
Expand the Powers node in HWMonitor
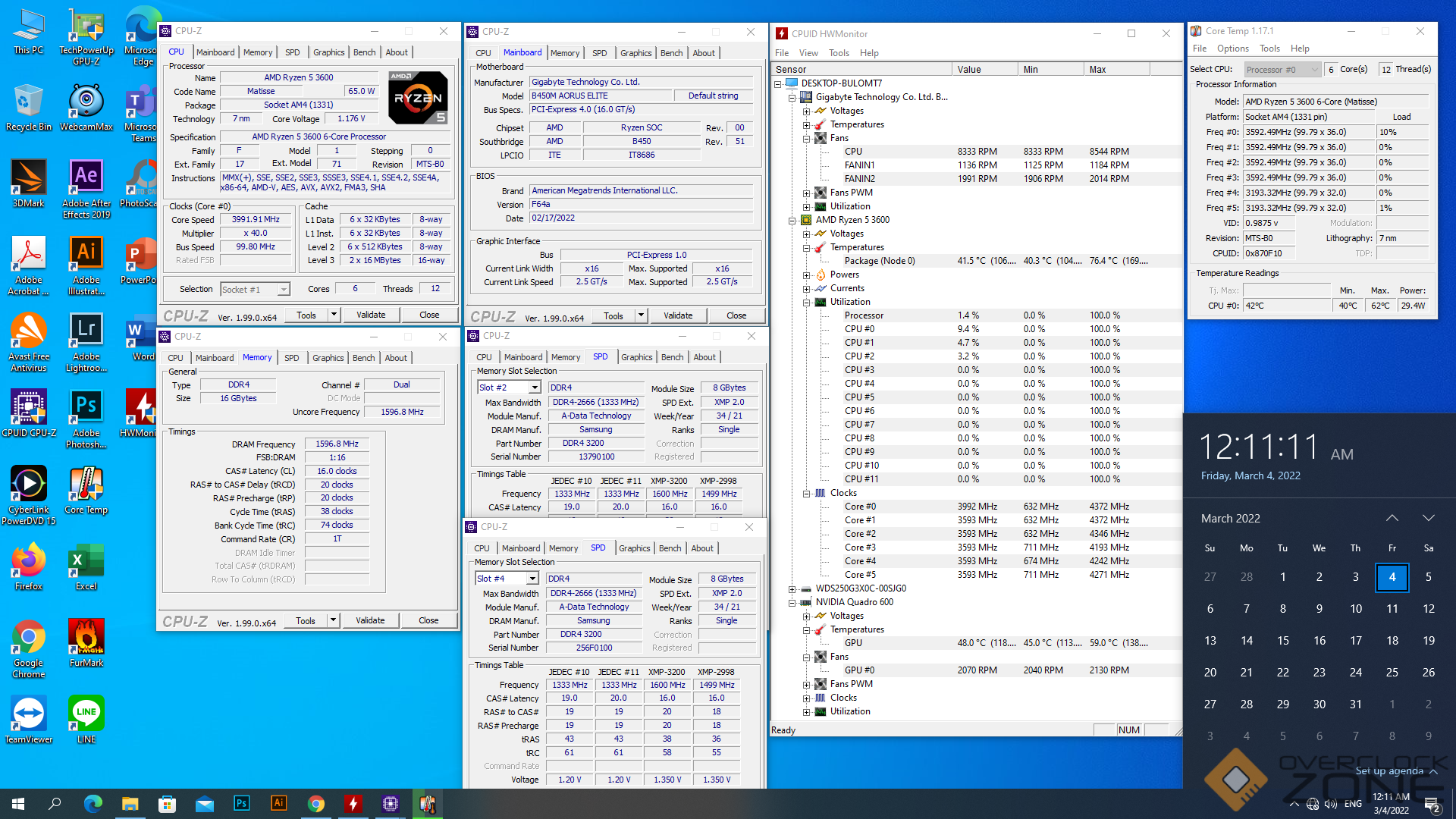click(807, 275)
